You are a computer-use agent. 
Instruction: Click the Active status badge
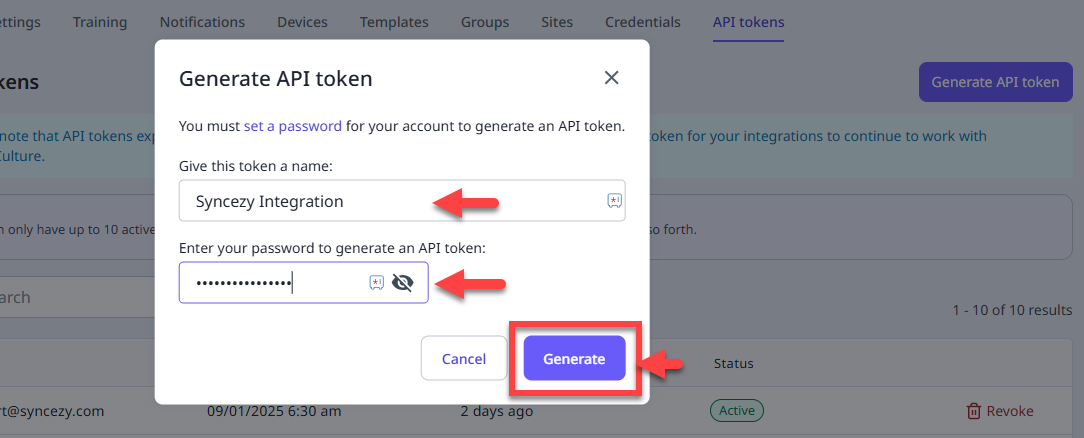(x=737, y=411)
